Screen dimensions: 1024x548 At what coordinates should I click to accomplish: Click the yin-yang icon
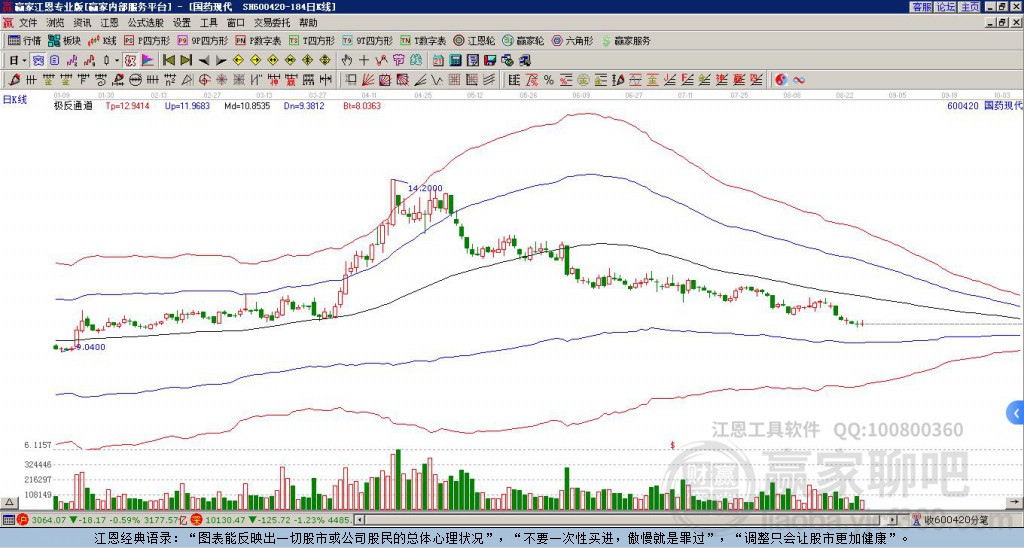pos(781,80)
